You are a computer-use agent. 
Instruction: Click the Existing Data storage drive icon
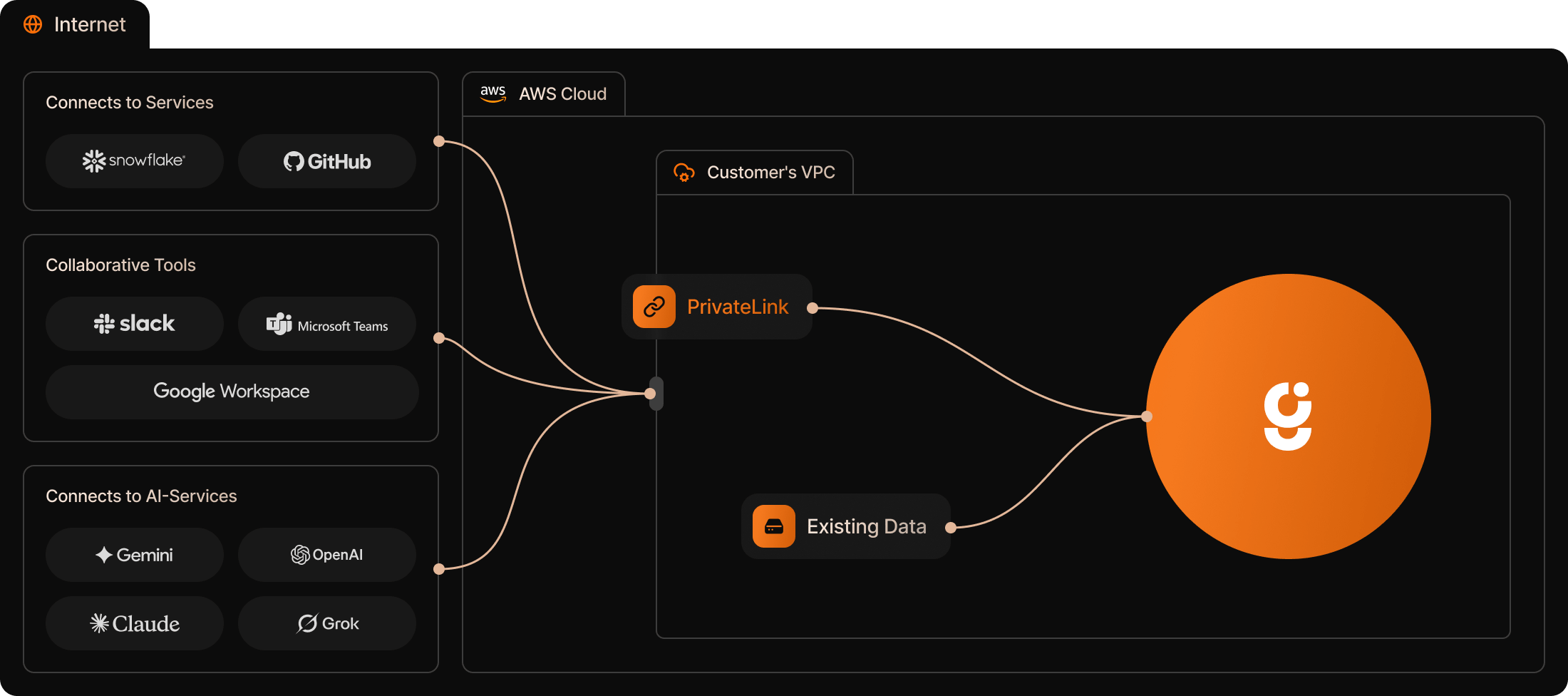tap(774, 526)
